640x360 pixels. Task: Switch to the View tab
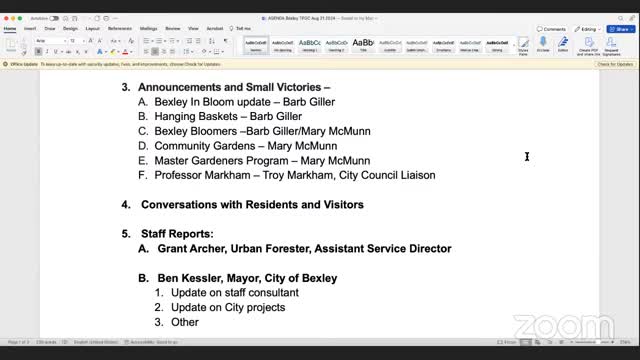click(193, 29)
